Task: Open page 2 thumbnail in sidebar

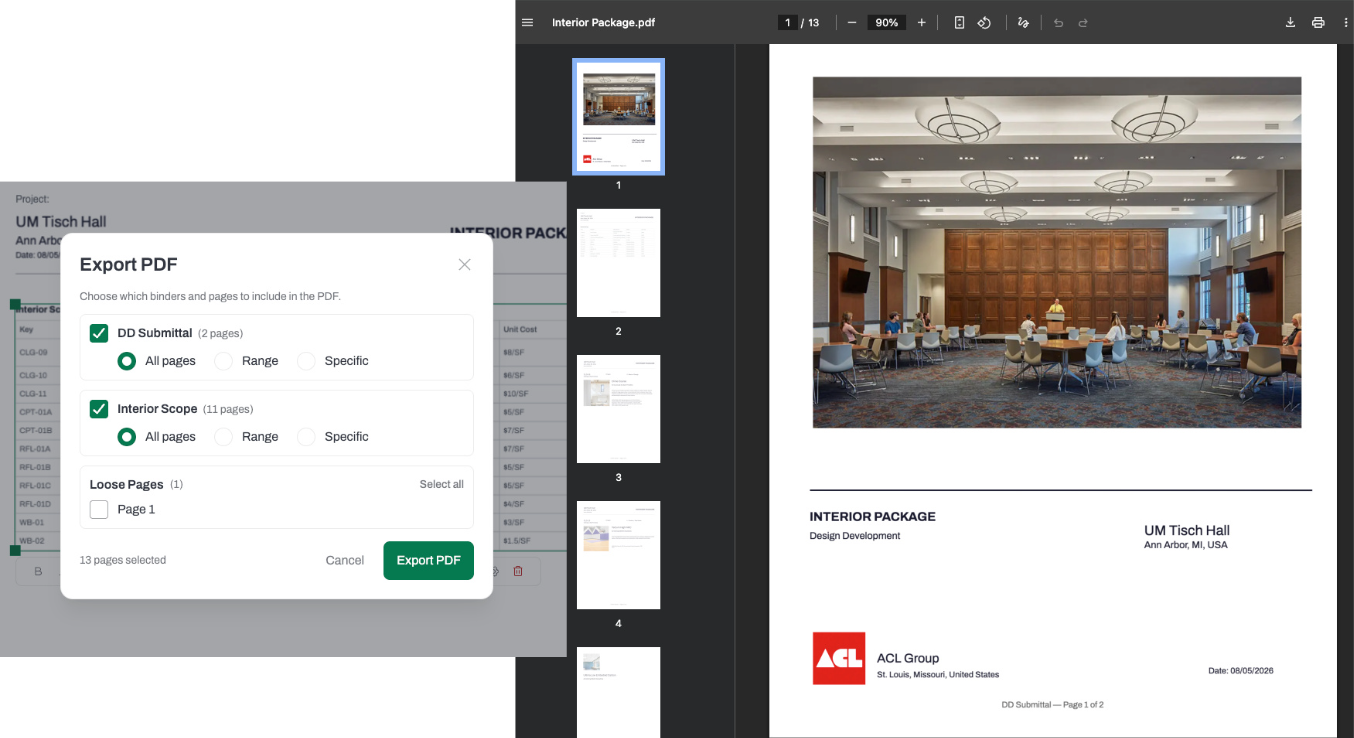Action: tap(618, 263)
